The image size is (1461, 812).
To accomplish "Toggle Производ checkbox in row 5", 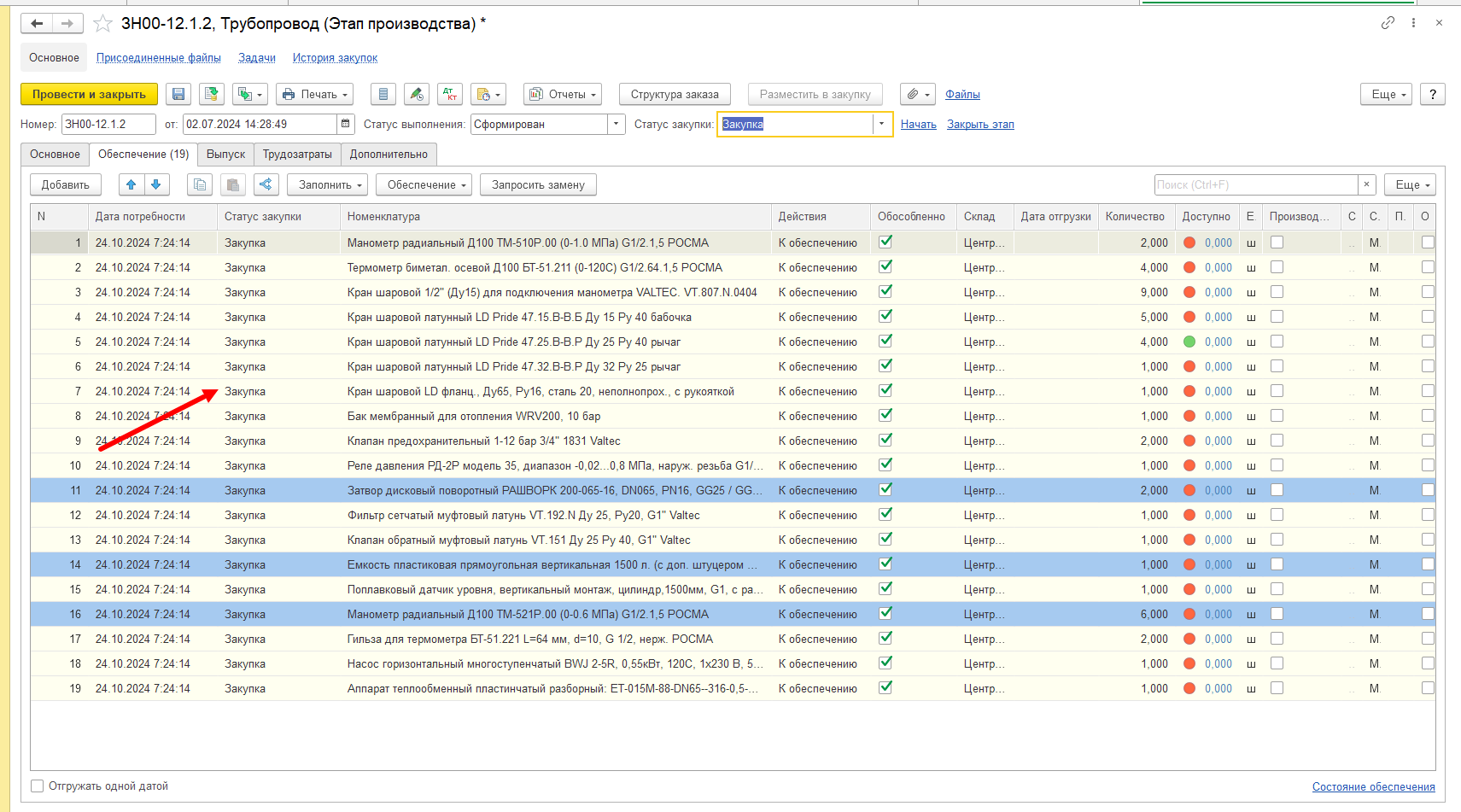I will click(x=1277, y=342).
